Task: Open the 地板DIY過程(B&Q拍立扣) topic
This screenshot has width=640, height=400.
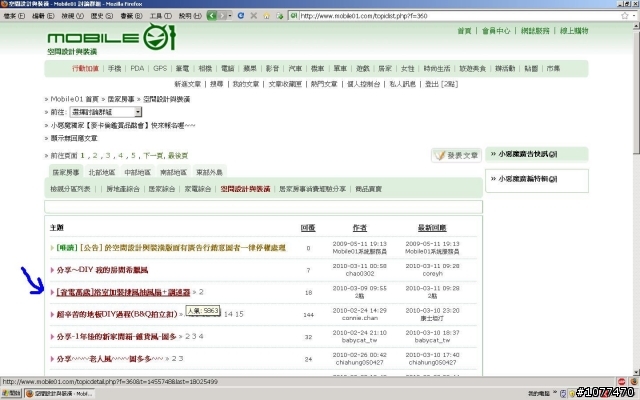Action: [117, 314]
